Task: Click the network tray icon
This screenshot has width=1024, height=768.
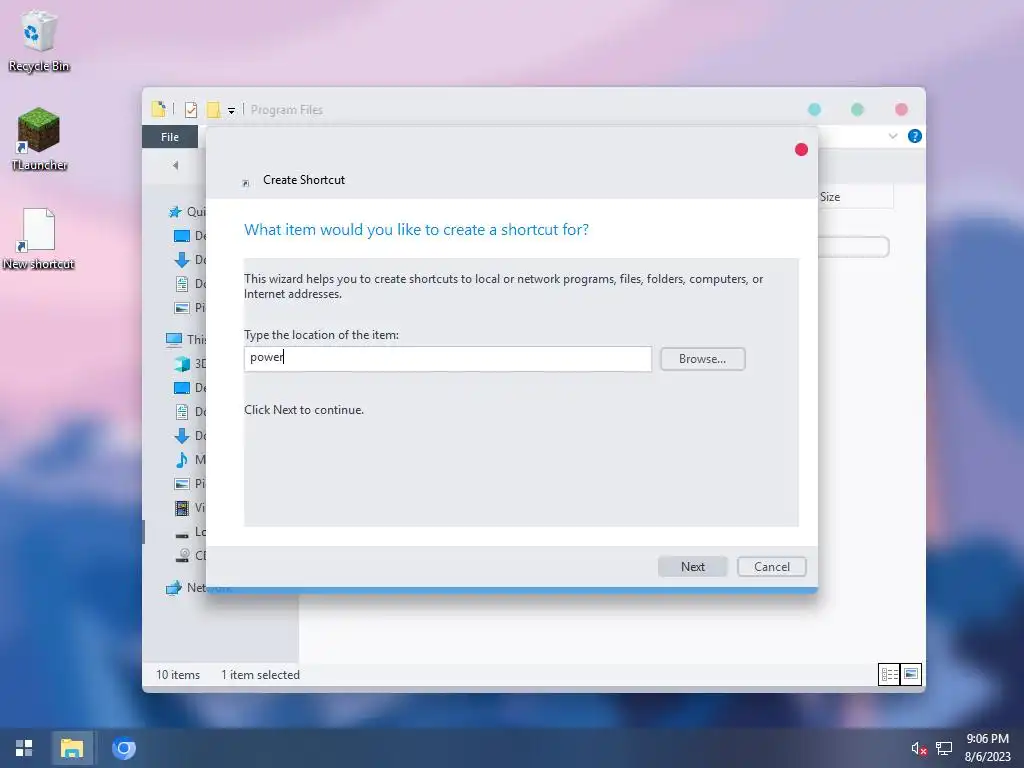Action: (x=944, y=748)
